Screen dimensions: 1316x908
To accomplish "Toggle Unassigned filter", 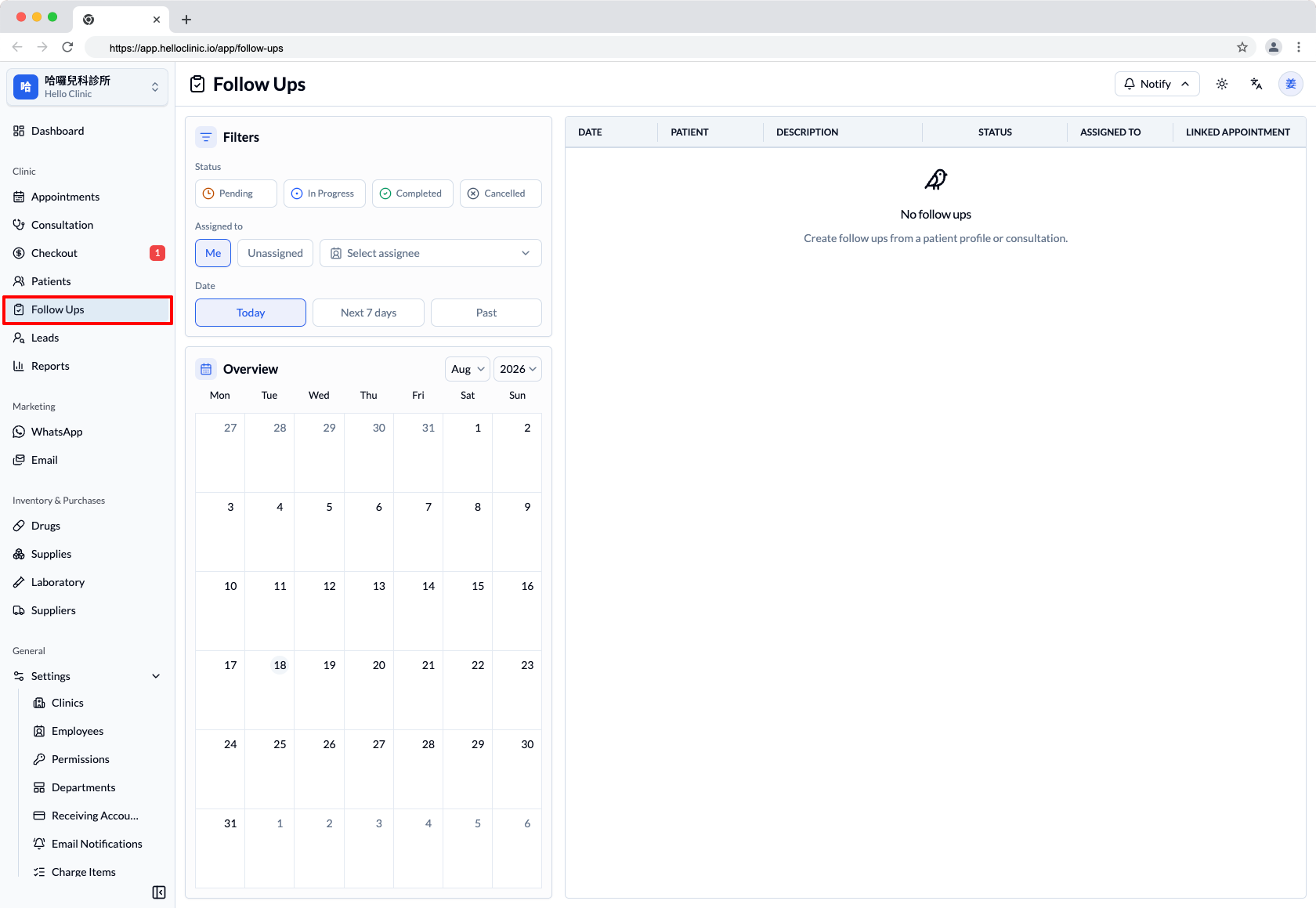I will (x=275, y=253).
